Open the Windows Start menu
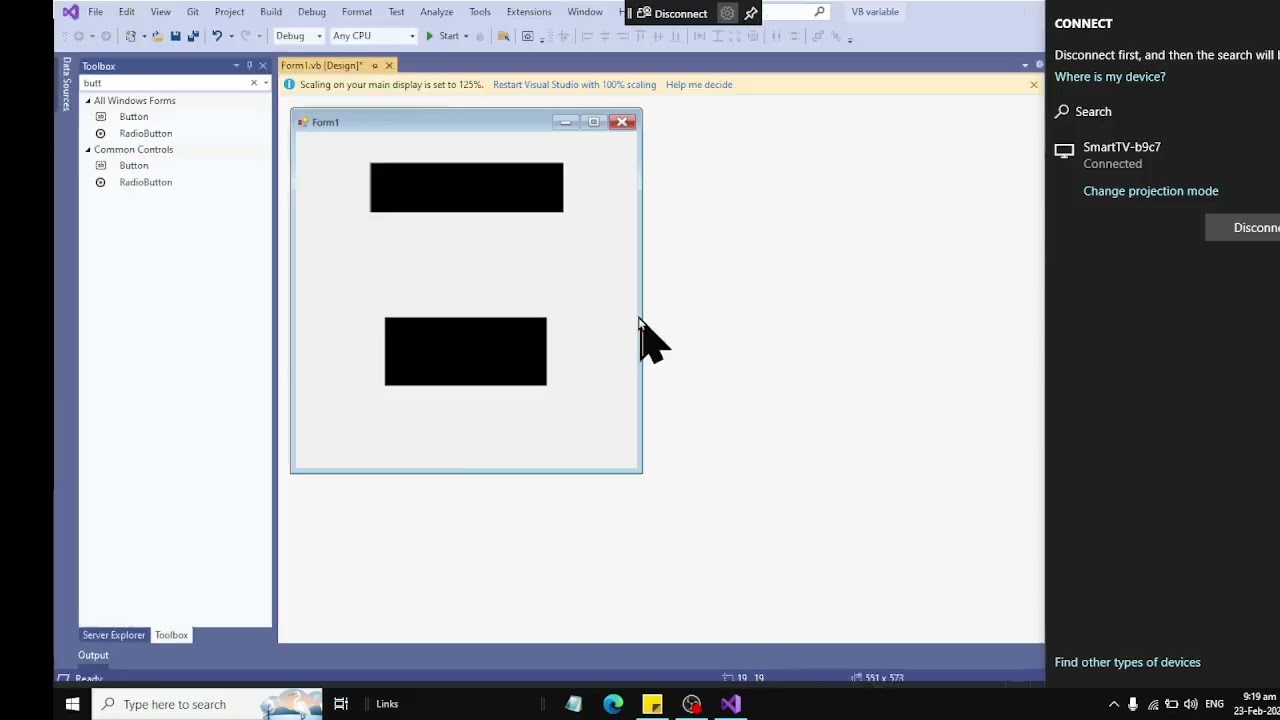1280x720 pixels. 72,704
